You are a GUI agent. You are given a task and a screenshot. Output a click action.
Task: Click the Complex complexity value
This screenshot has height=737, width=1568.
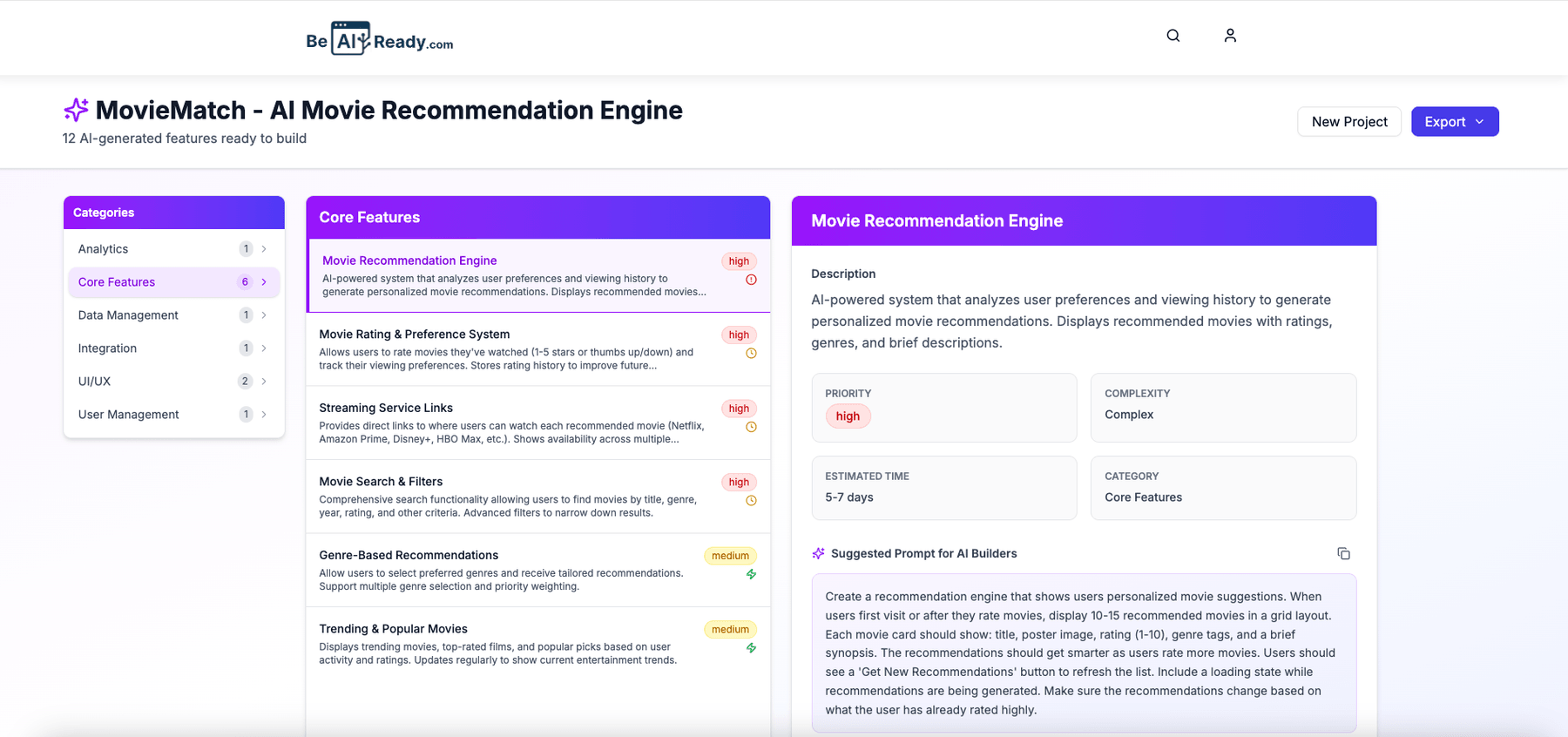[1129, 415]
